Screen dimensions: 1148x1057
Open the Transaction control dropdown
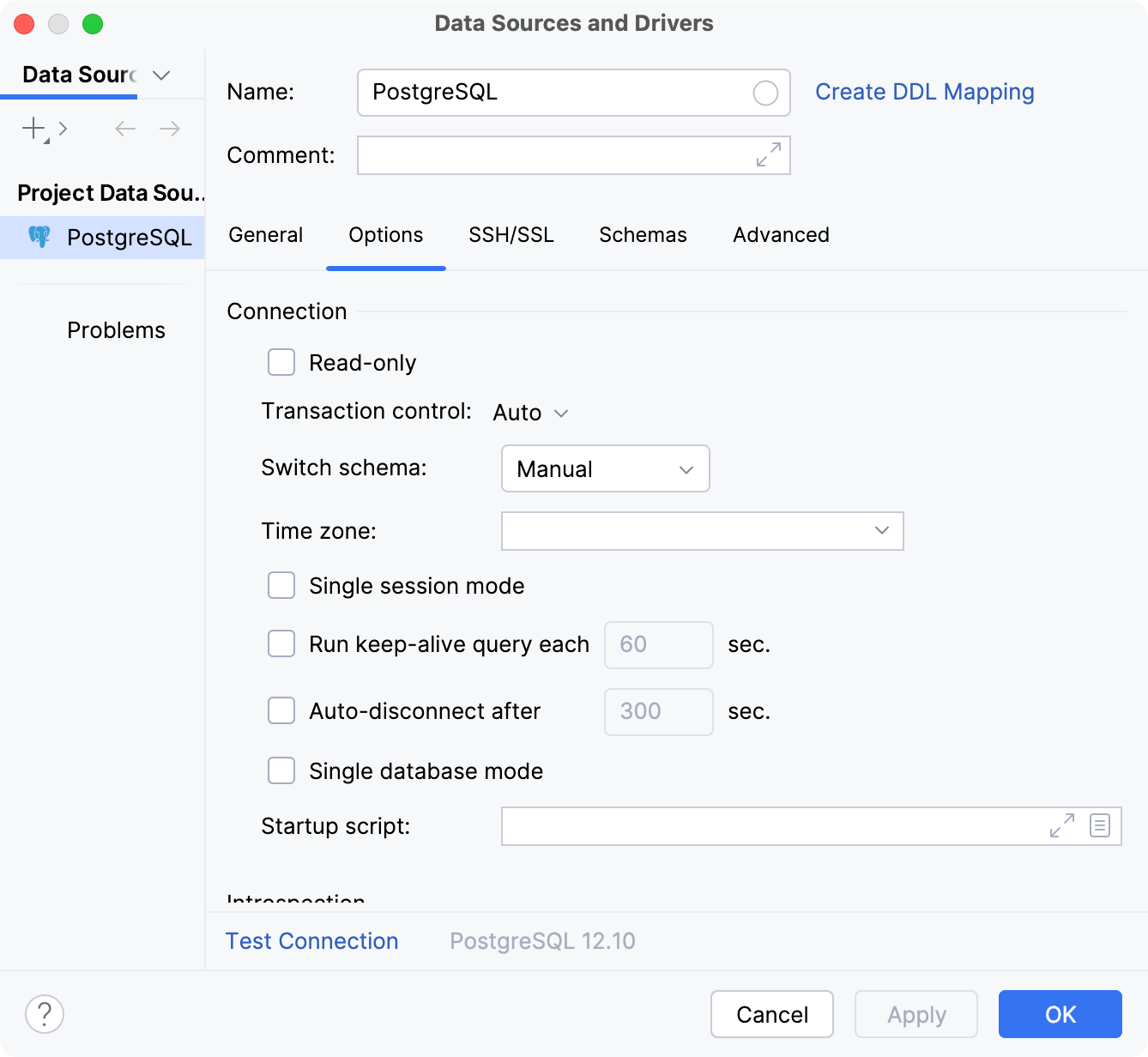pyautogui.click(x=529, y=413)
